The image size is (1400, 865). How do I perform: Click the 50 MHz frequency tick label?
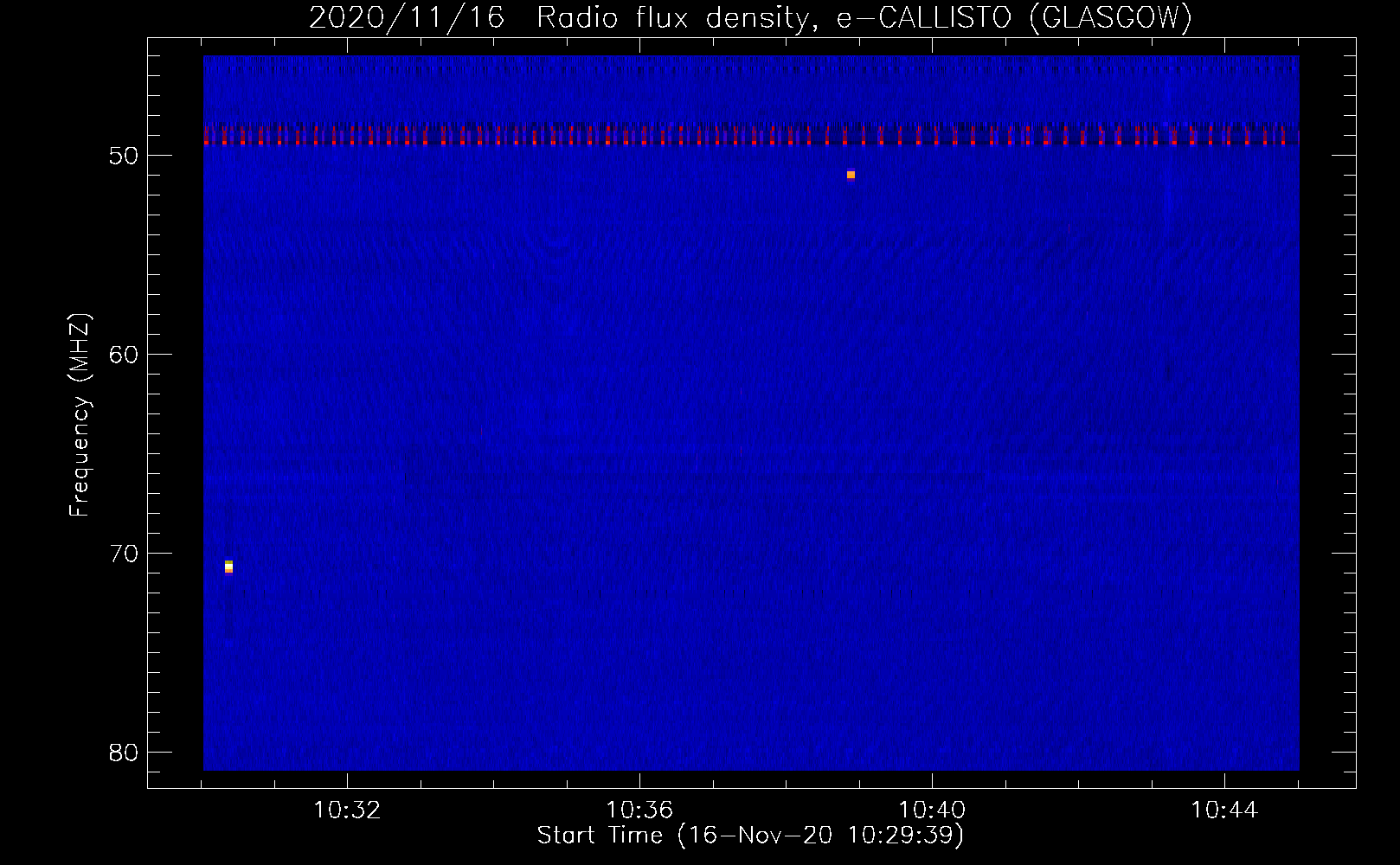pyautogui.click(x=124, y=156)
